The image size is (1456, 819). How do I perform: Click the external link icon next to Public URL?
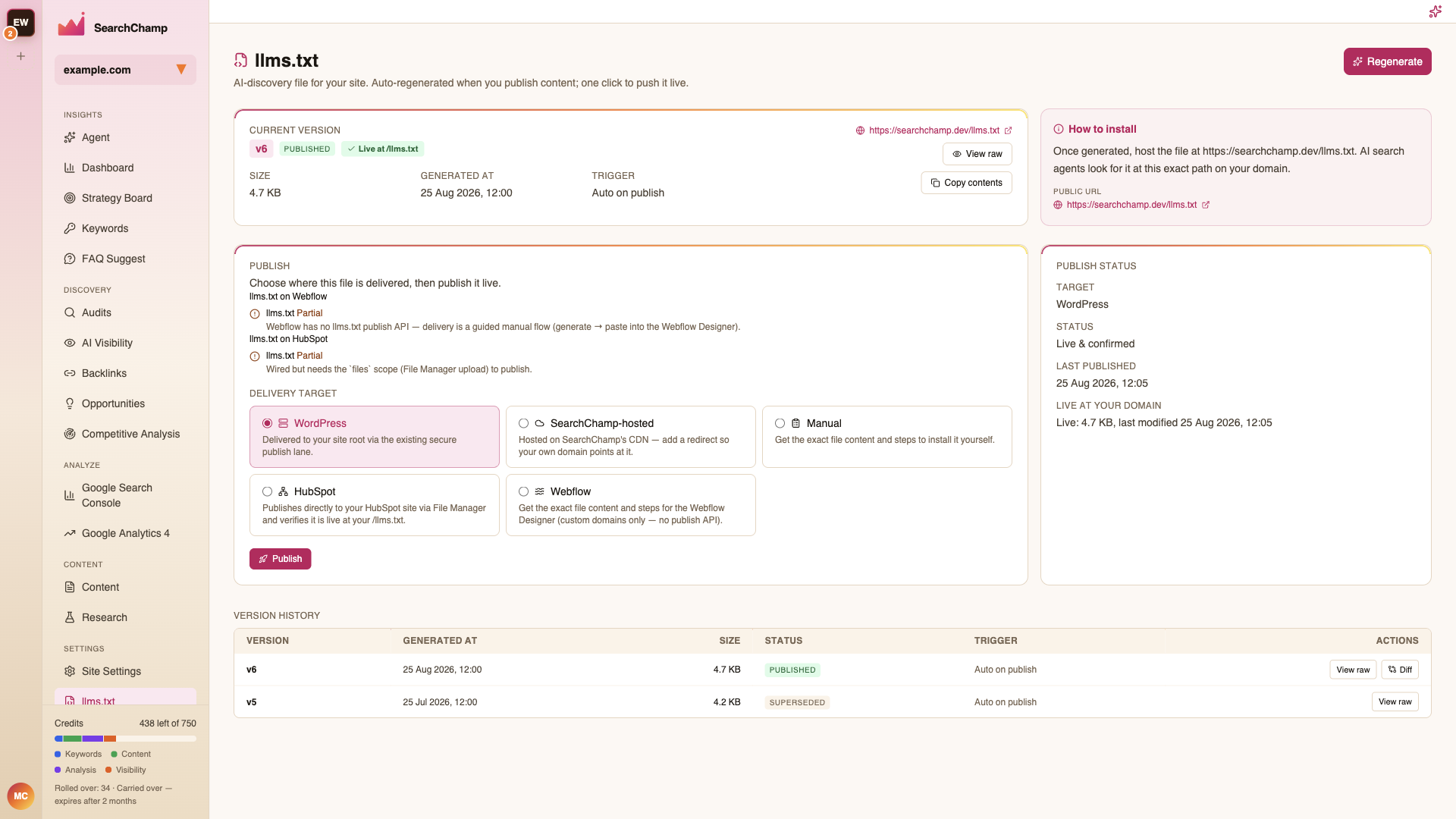pyautogui.click(x=1206, y=205)
